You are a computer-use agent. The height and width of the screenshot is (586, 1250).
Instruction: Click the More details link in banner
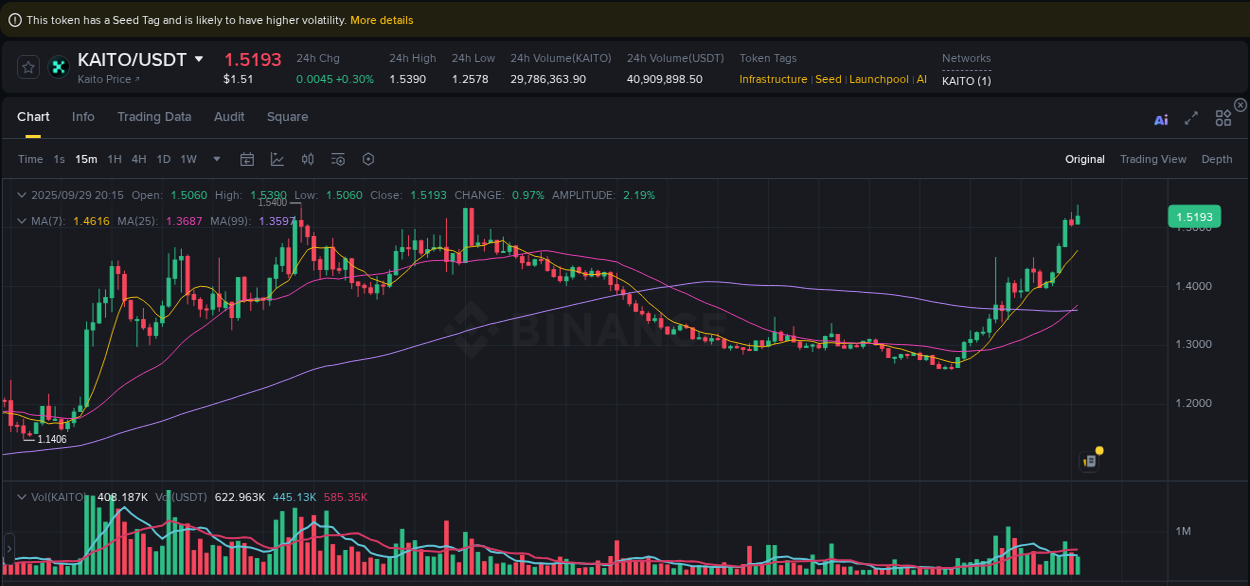[x=381, y=19]
